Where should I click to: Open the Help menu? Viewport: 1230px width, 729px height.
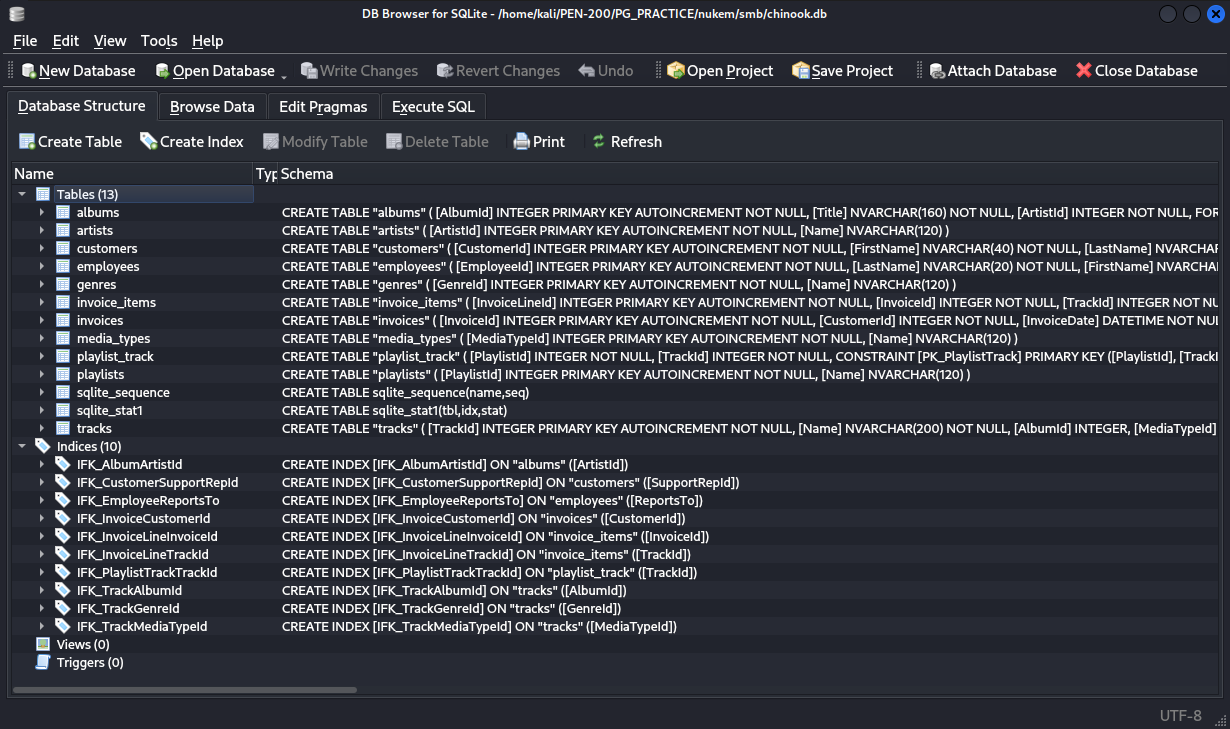pyautogui.click(x=207, y=41)
